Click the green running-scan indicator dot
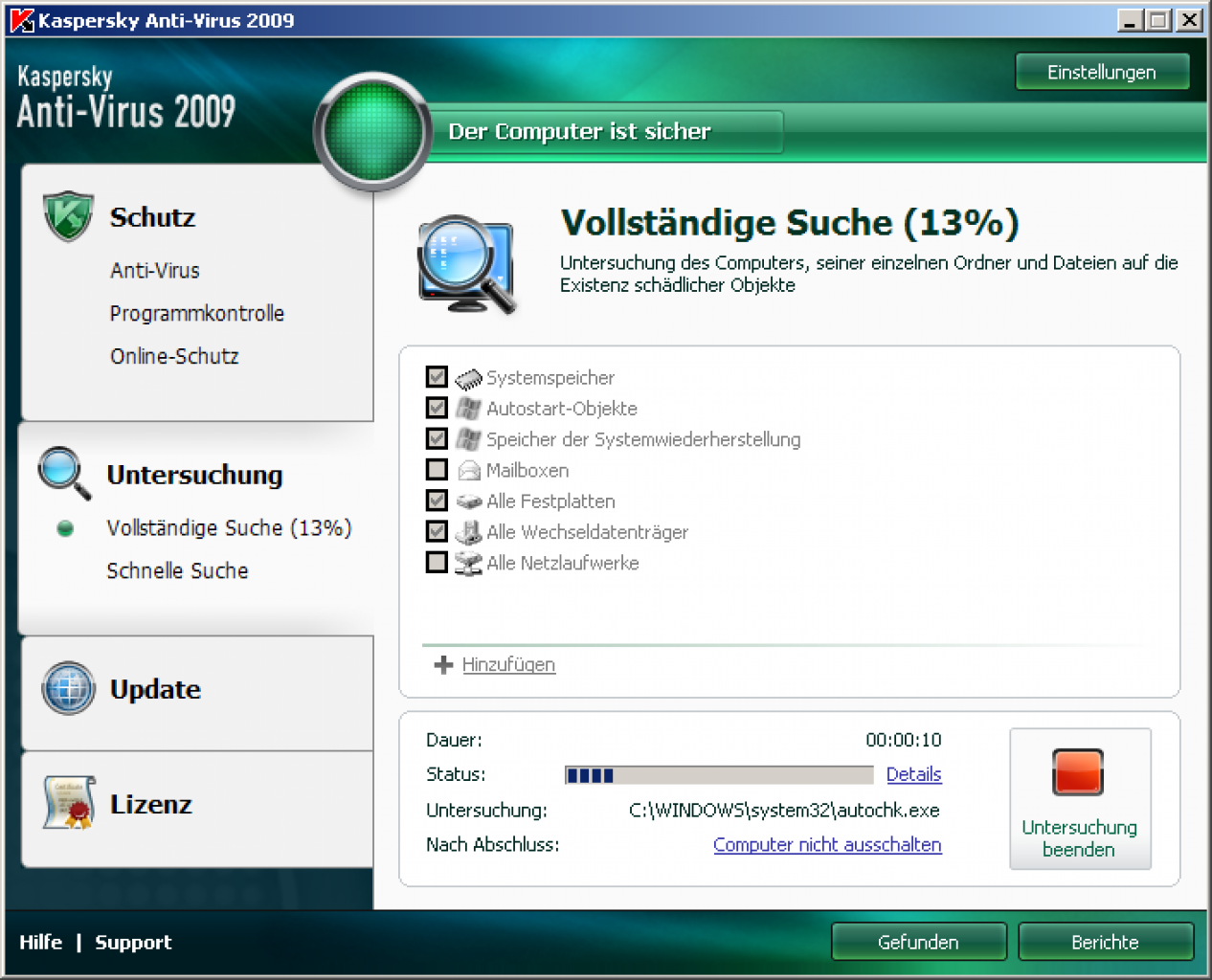Screen dimensions: 1212x980 point(65,528)
